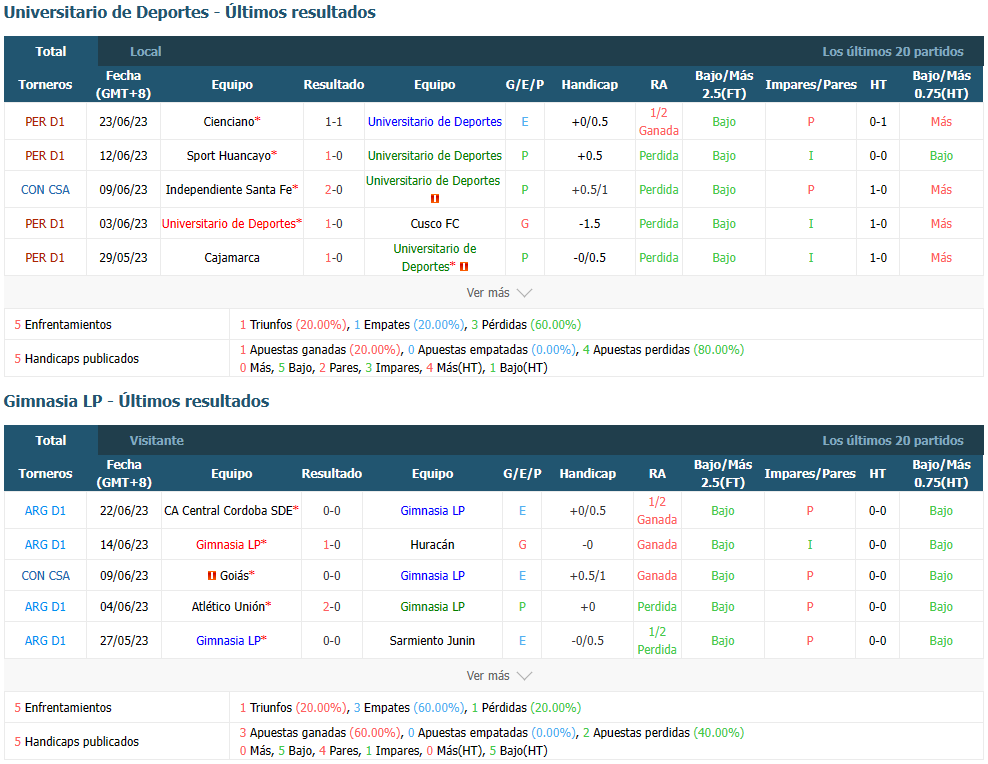
Task: Open CON CSA tournament in Goiás row
Action: pos(45,576)
